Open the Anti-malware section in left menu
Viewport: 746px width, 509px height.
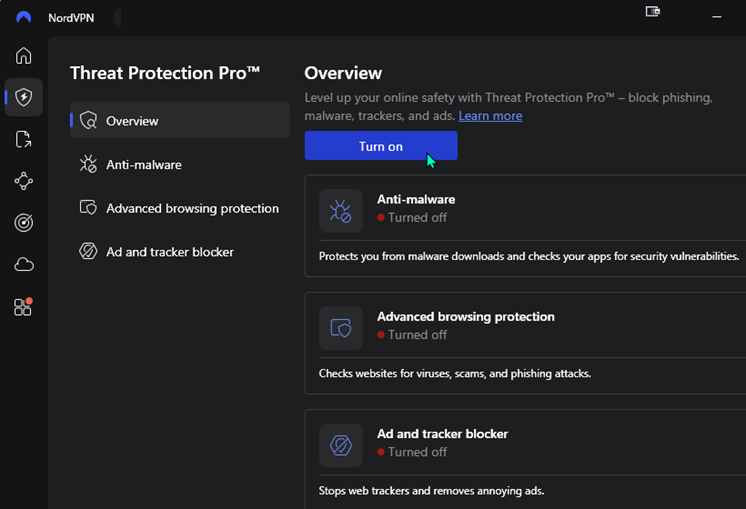coord(143,164)
